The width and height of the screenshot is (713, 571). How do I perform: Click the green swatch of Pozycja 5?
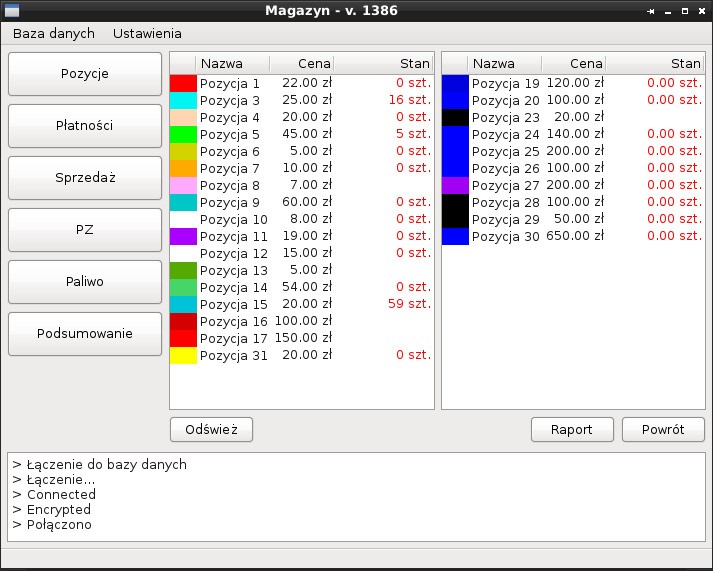(x=183, y=135)
